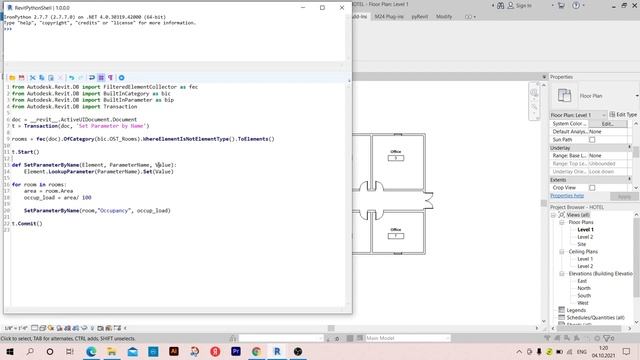Toggle Crop View checkbox
The width and height of the screenshot is (640, 360).
(x=592, y=188)
